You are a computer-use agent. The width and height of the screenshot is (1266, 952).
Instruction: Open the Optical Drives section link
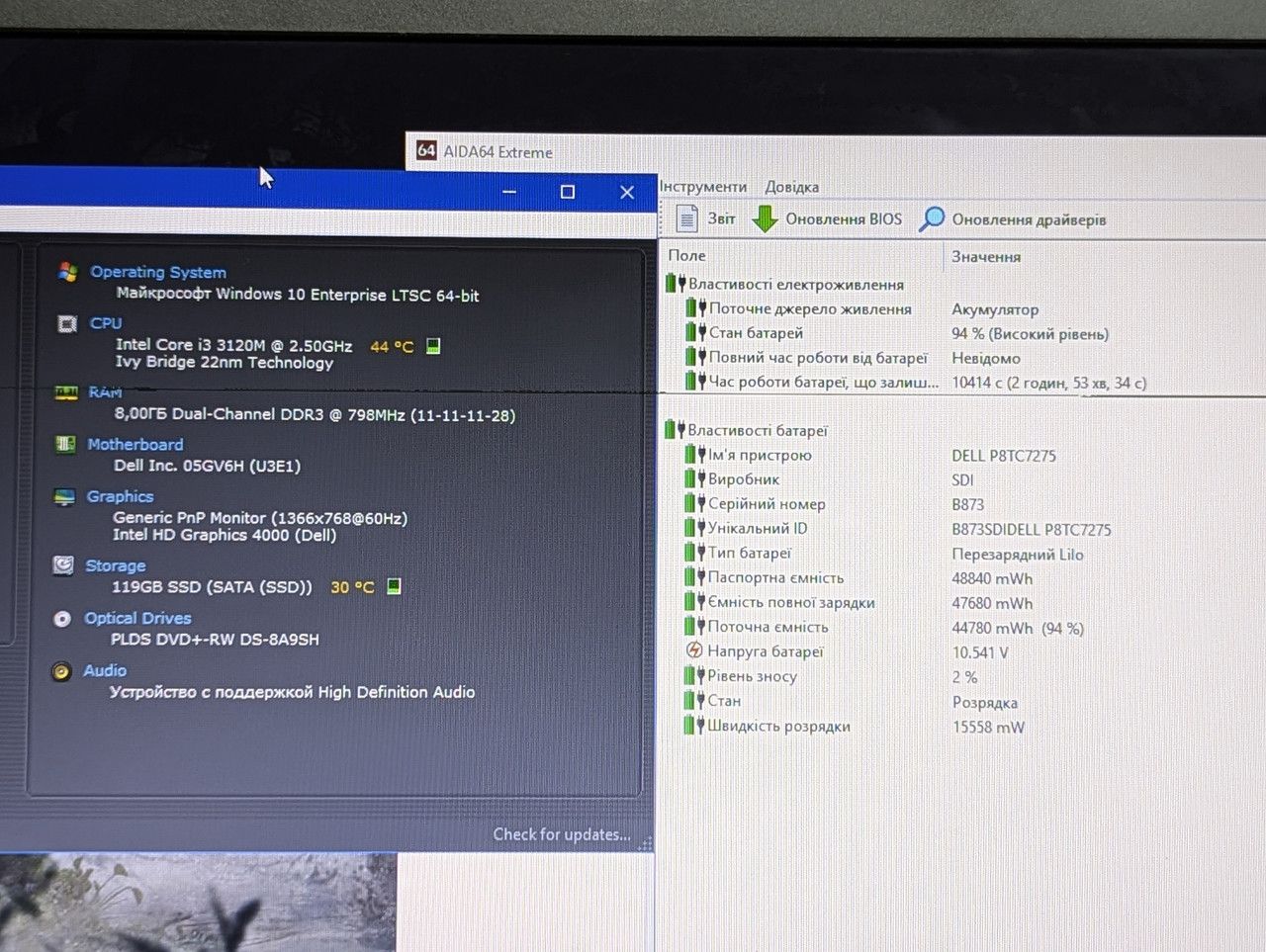click(137, 618)
